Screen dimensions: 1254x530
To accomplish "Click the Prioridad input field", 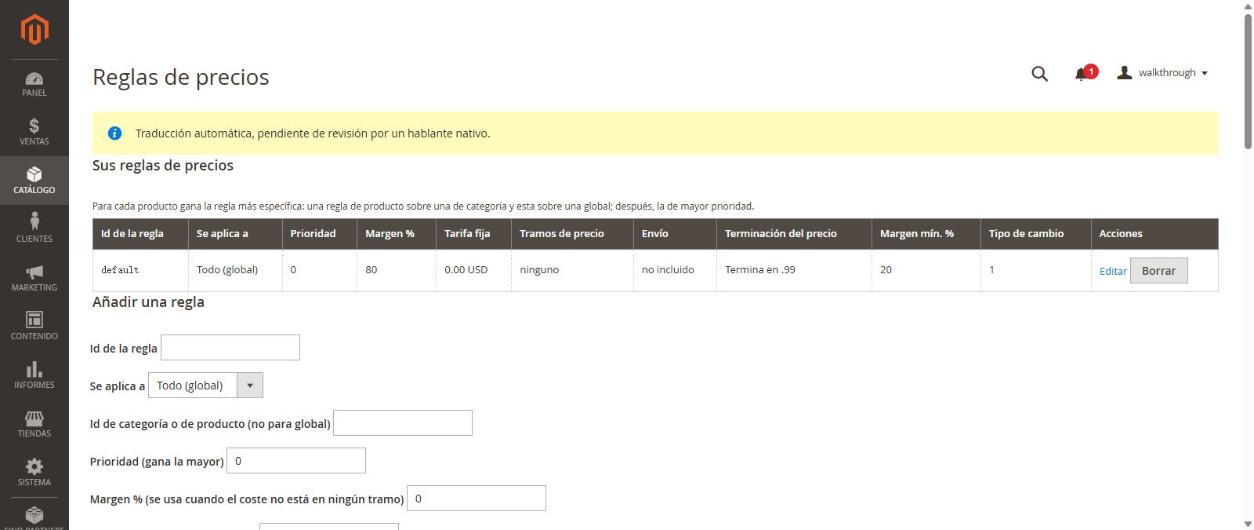I will tap(296, 461).
